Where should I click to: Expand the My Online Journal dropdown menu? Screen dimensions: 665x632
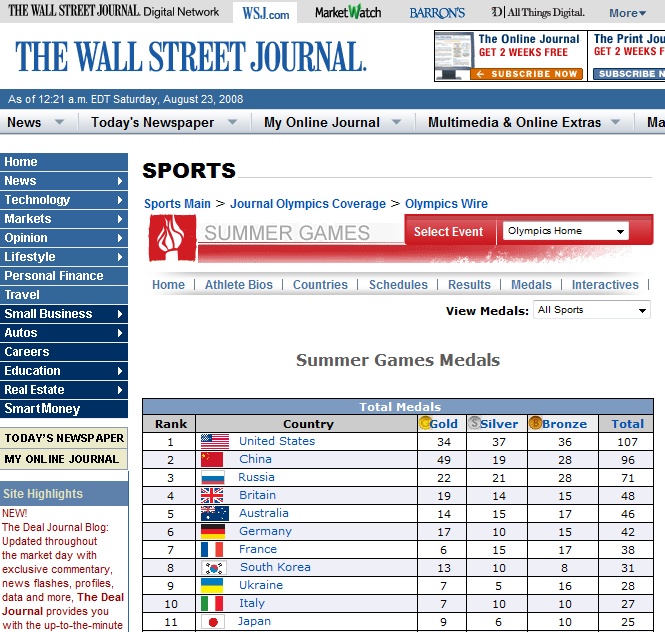pyautogui.click(x=397, y=122)
